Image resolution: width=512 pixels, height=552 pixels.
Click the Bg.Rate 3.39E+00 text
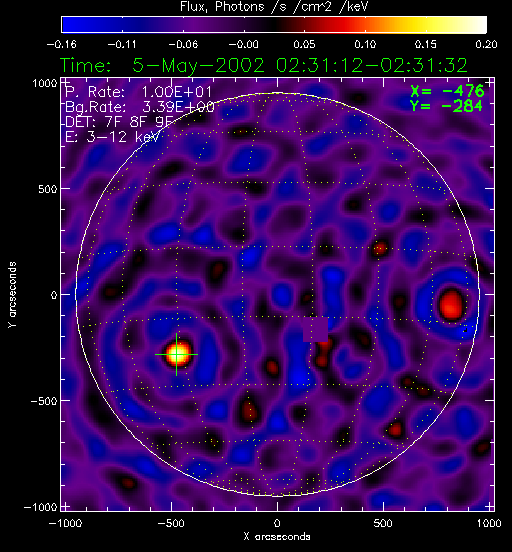pyautogui.click(x=140, y=107)
